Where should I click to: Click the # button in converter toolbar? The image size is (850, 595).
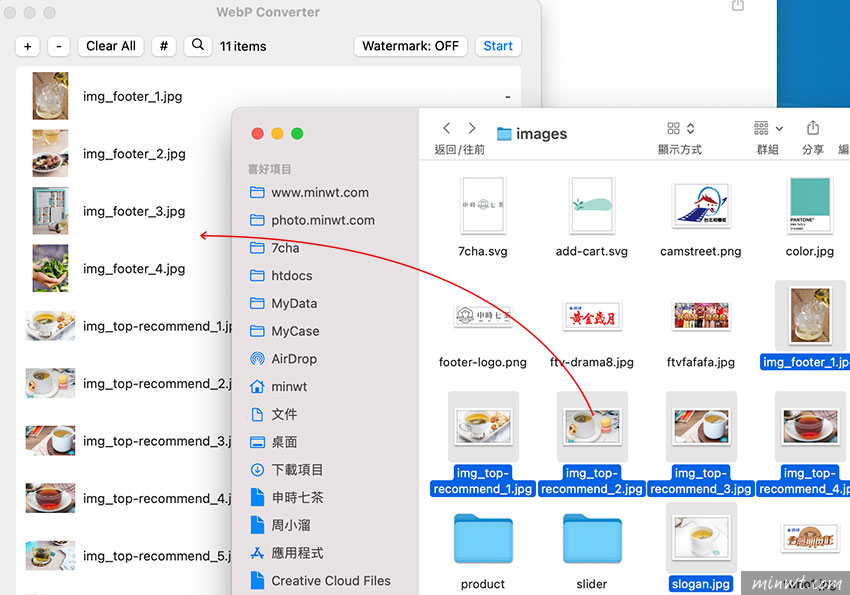click(x=164, y=46)
